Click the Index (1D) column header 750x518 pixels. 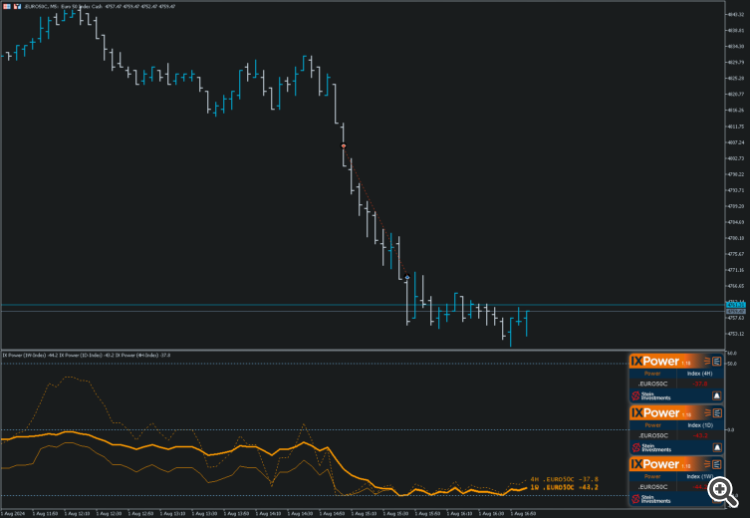700,425
